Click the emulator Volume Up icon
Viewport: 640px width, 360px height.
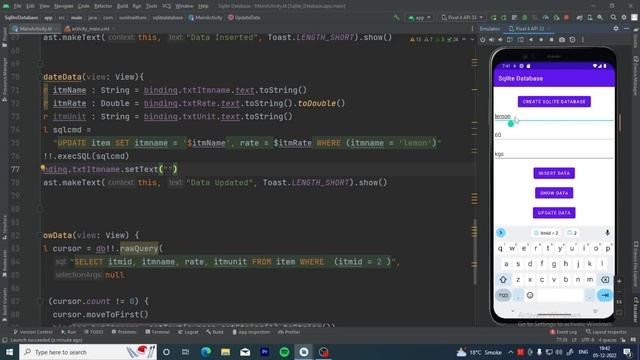tap(492, 40)
